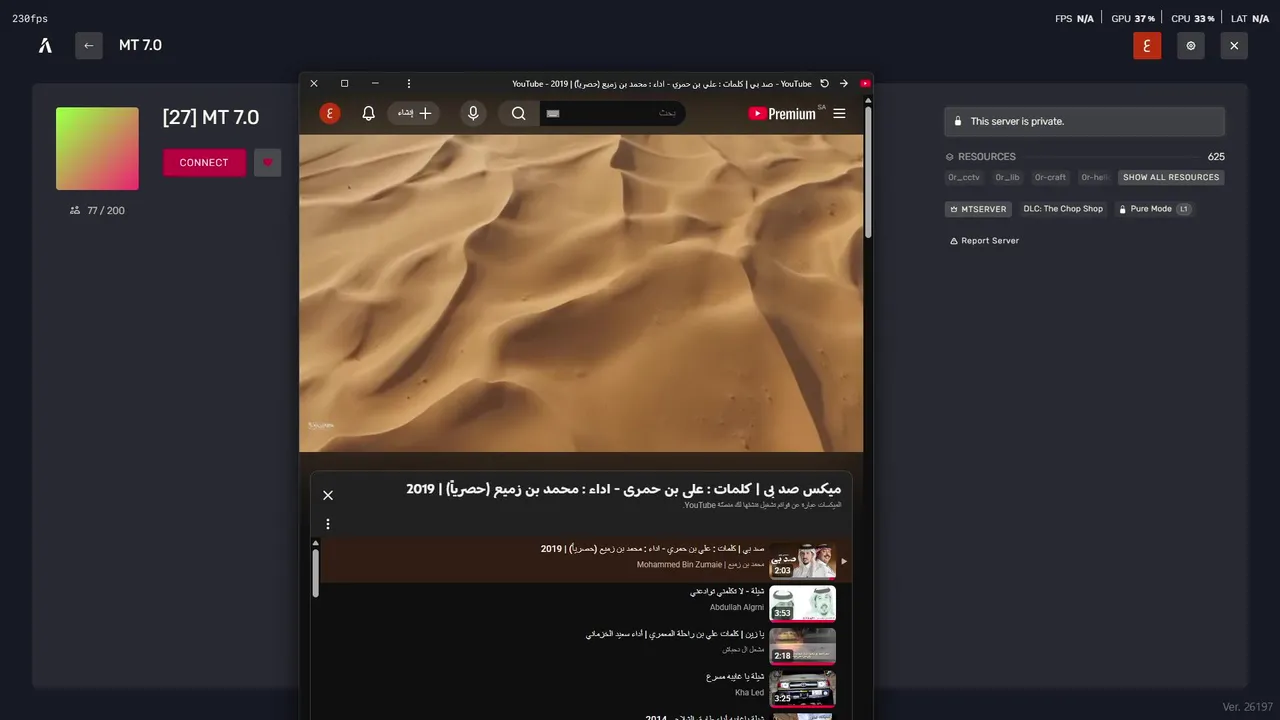Open YouTube notifications bell
Image resolution: width=1280 pixels, height=720 pixels.
(x=368, y=114)
